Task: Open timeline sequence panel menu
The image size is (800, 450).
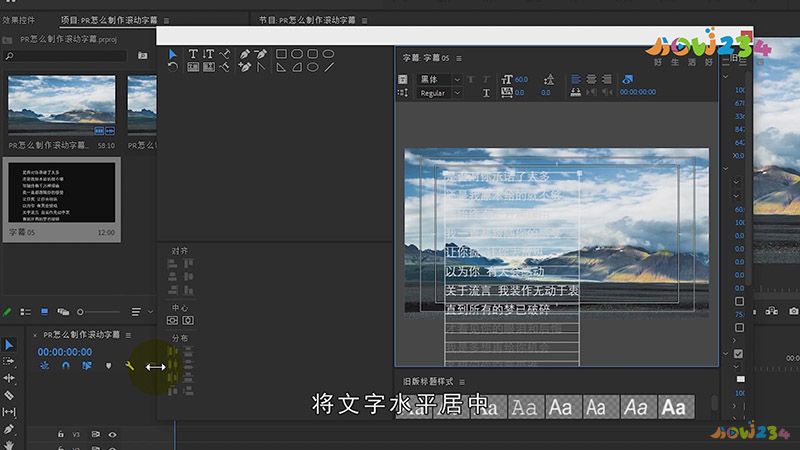Action: coord(128,335)
